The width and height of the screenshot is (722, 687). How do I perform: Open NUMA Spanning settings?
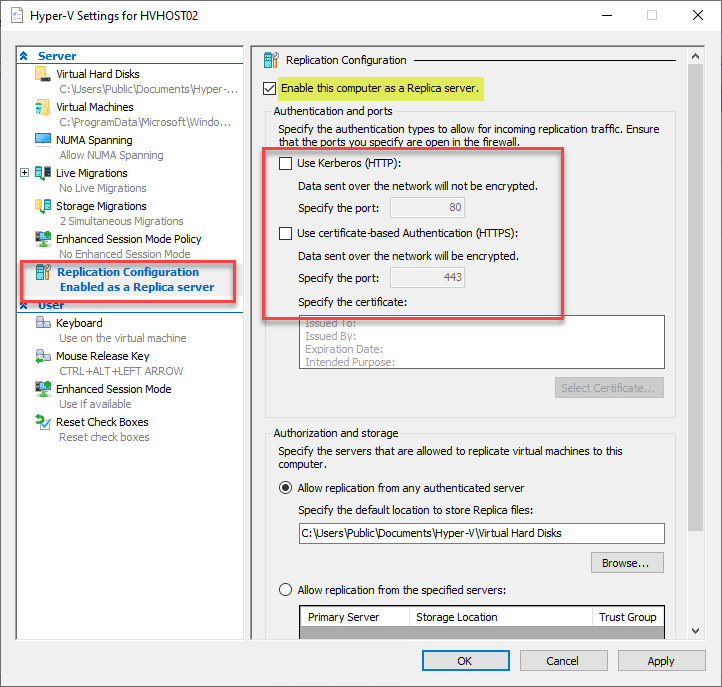pos(94,140)
